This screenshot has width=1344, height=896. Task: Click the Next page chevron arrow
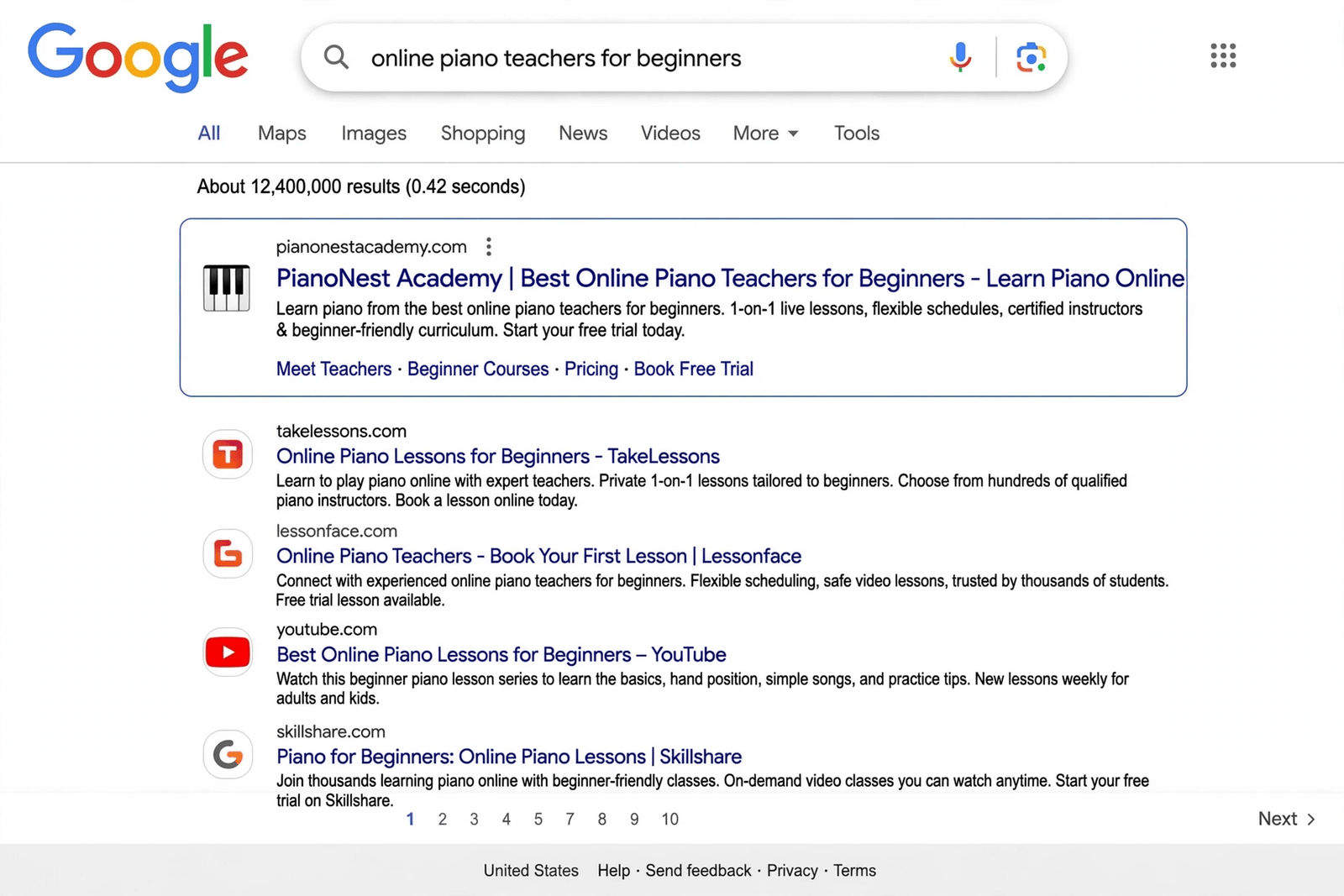point(1310,819)
